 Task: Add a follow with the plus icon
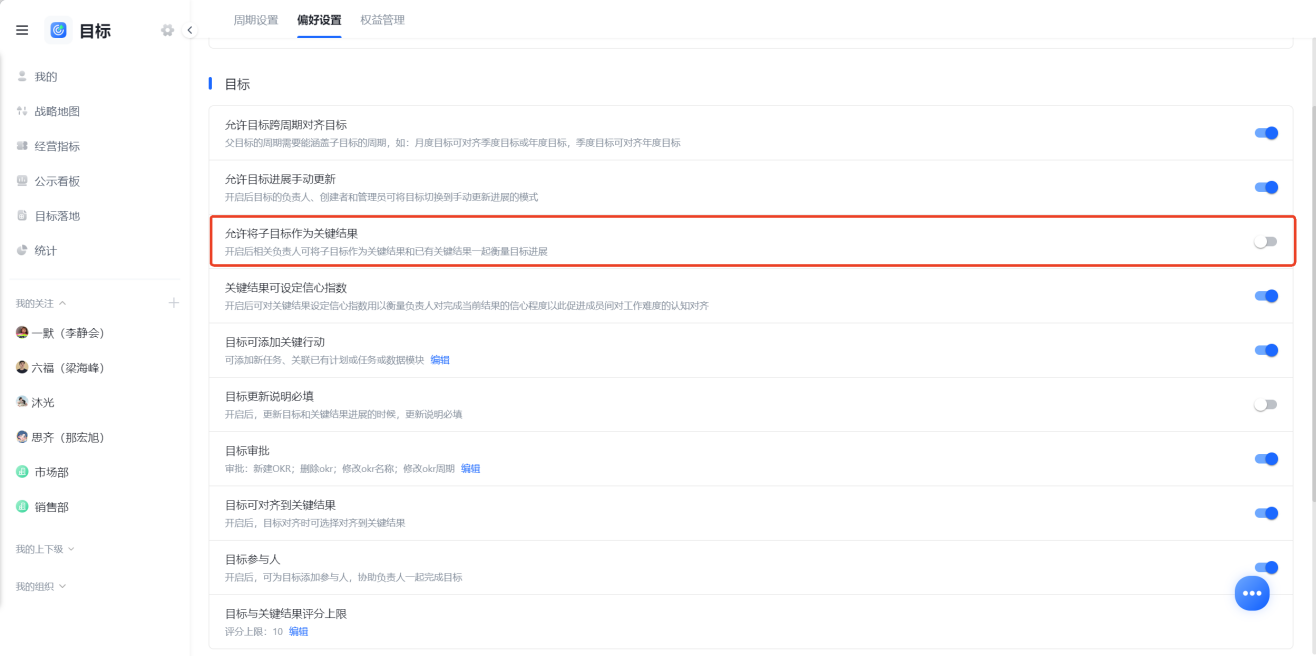(173, 303)
